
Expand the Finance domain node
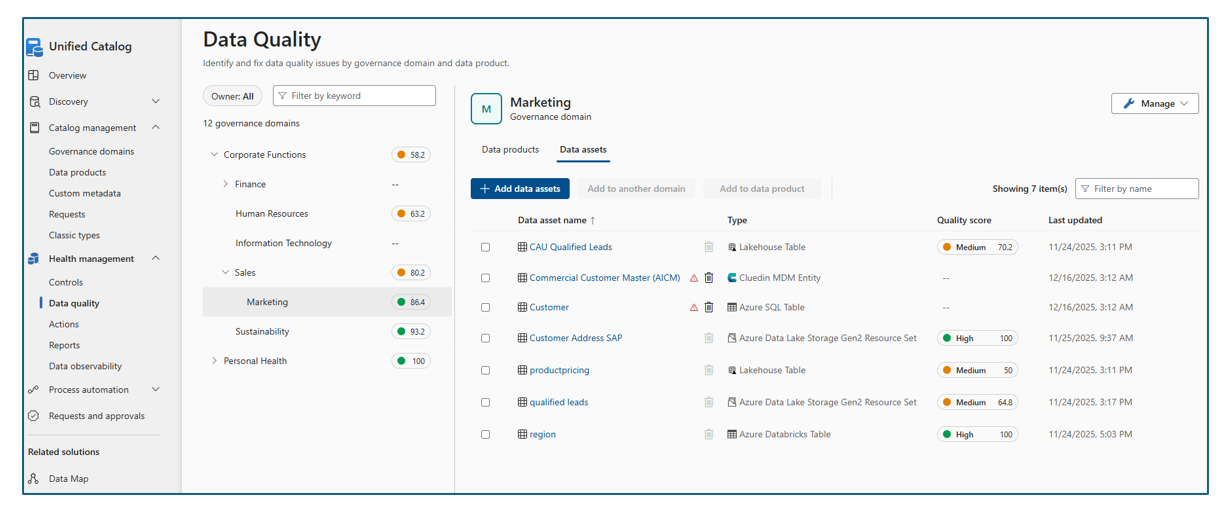pyautogui.click(x=226, y=184)
